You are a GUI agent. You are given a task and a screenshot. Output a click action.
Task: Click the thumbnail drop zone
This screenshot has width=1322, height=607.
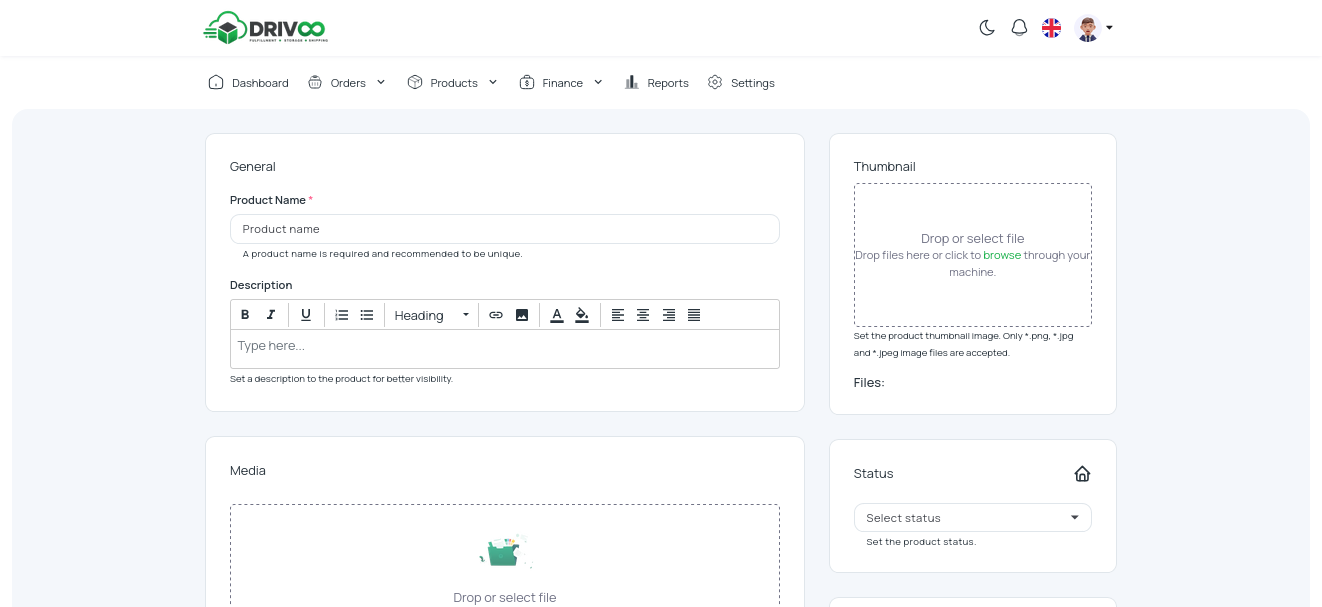[x=973, y=255]
